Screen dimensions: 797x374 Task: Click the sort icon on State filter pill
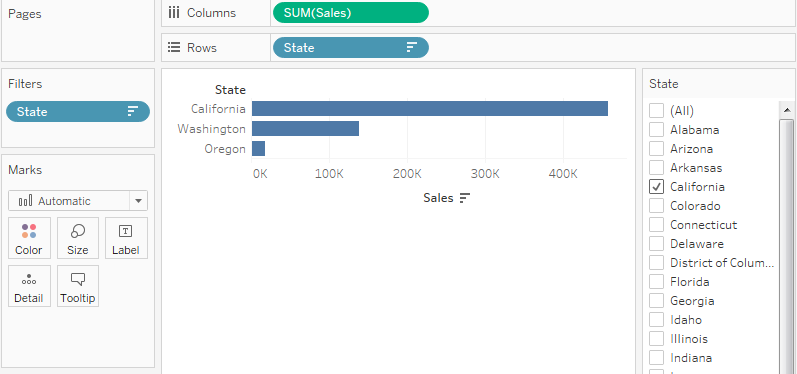[x=133, y=111]
